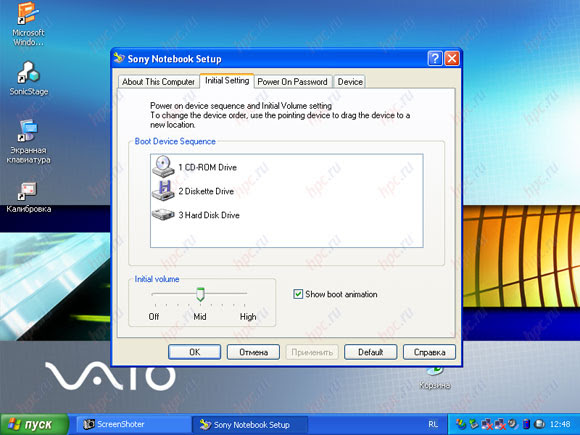
Task: Close the Sony Notebook Setup dialog
Action: point(452,58)
